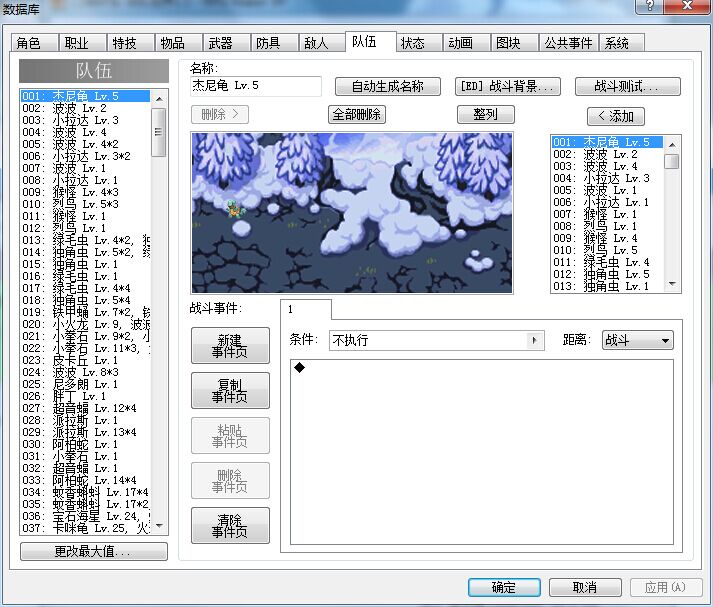The height and width of the screenshot is (607, 713).
Task: Open the 特技 tab
Action: [131, 43]
